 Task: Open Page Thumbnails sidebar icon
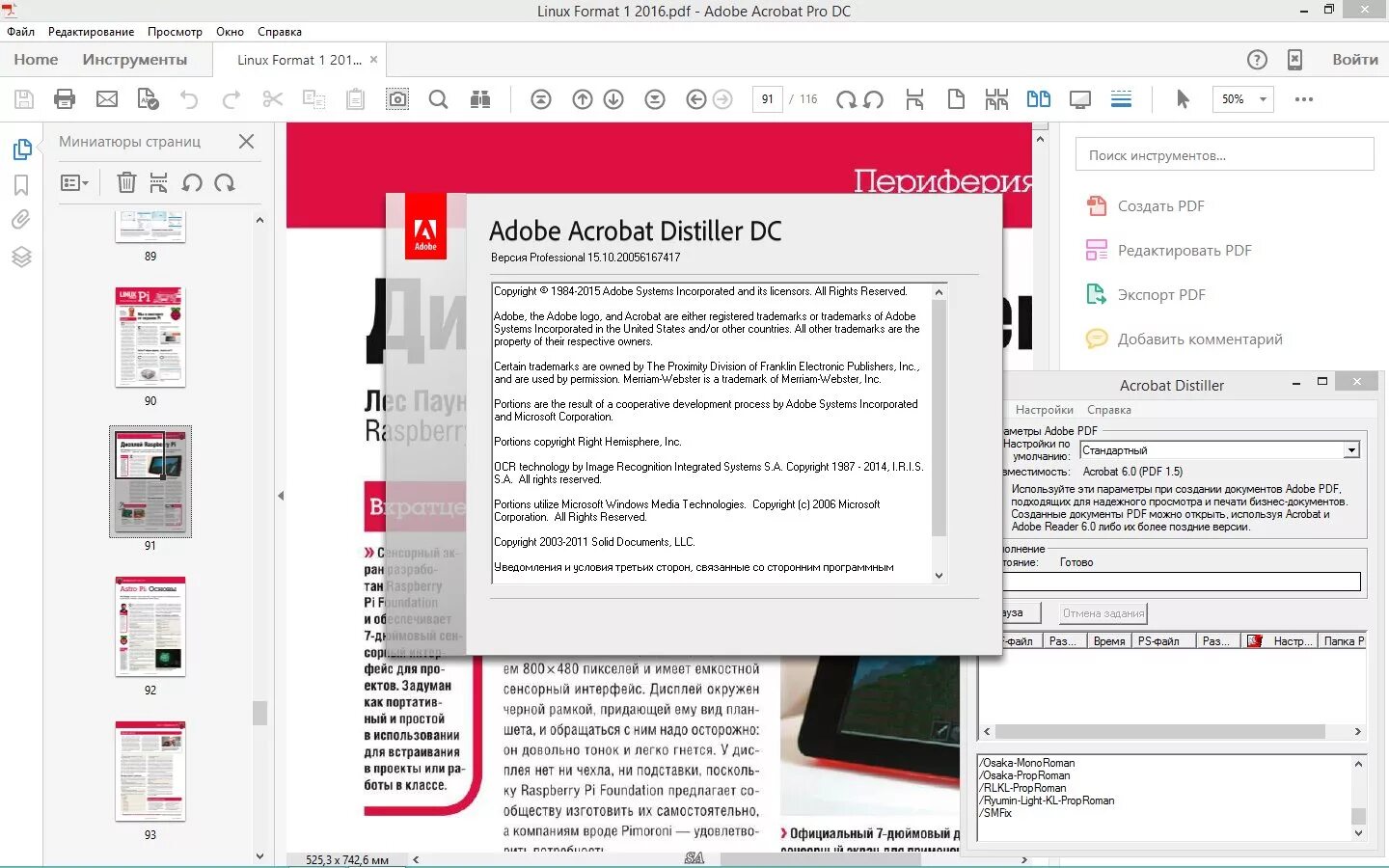tap(21, 149)
